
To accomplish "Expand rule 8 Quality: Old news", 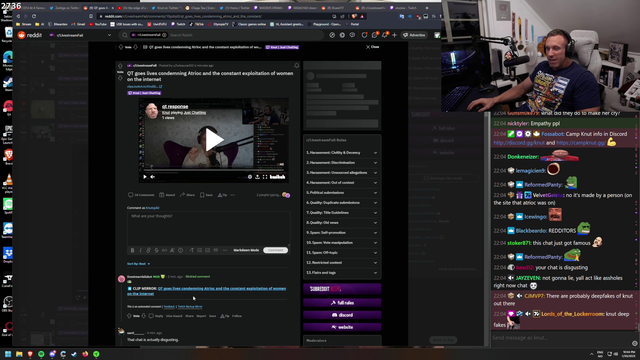I will 342,222.
